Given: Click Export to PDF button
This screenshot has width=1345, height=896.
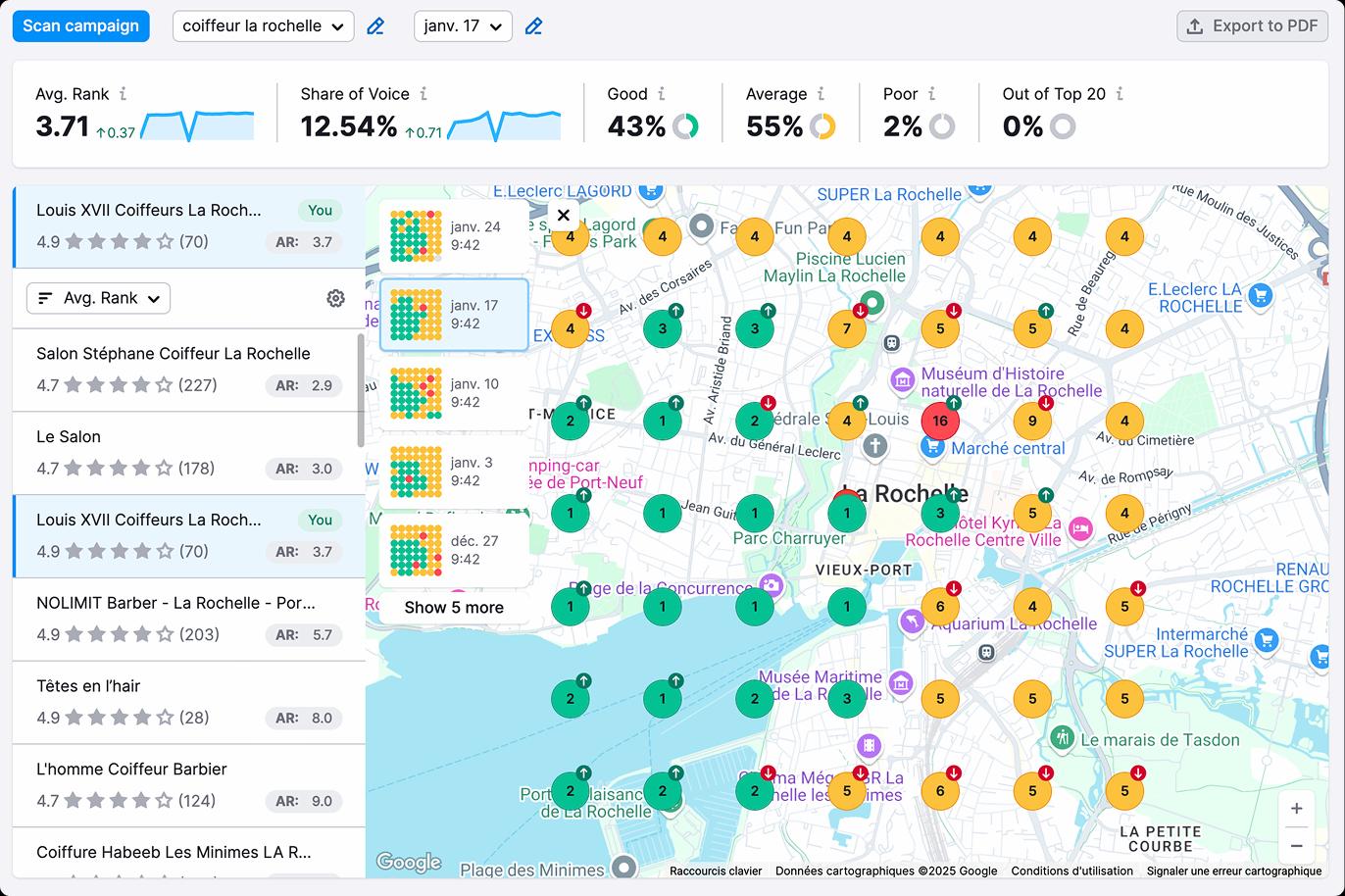Looking at the screenshot, I should 1252,26.
